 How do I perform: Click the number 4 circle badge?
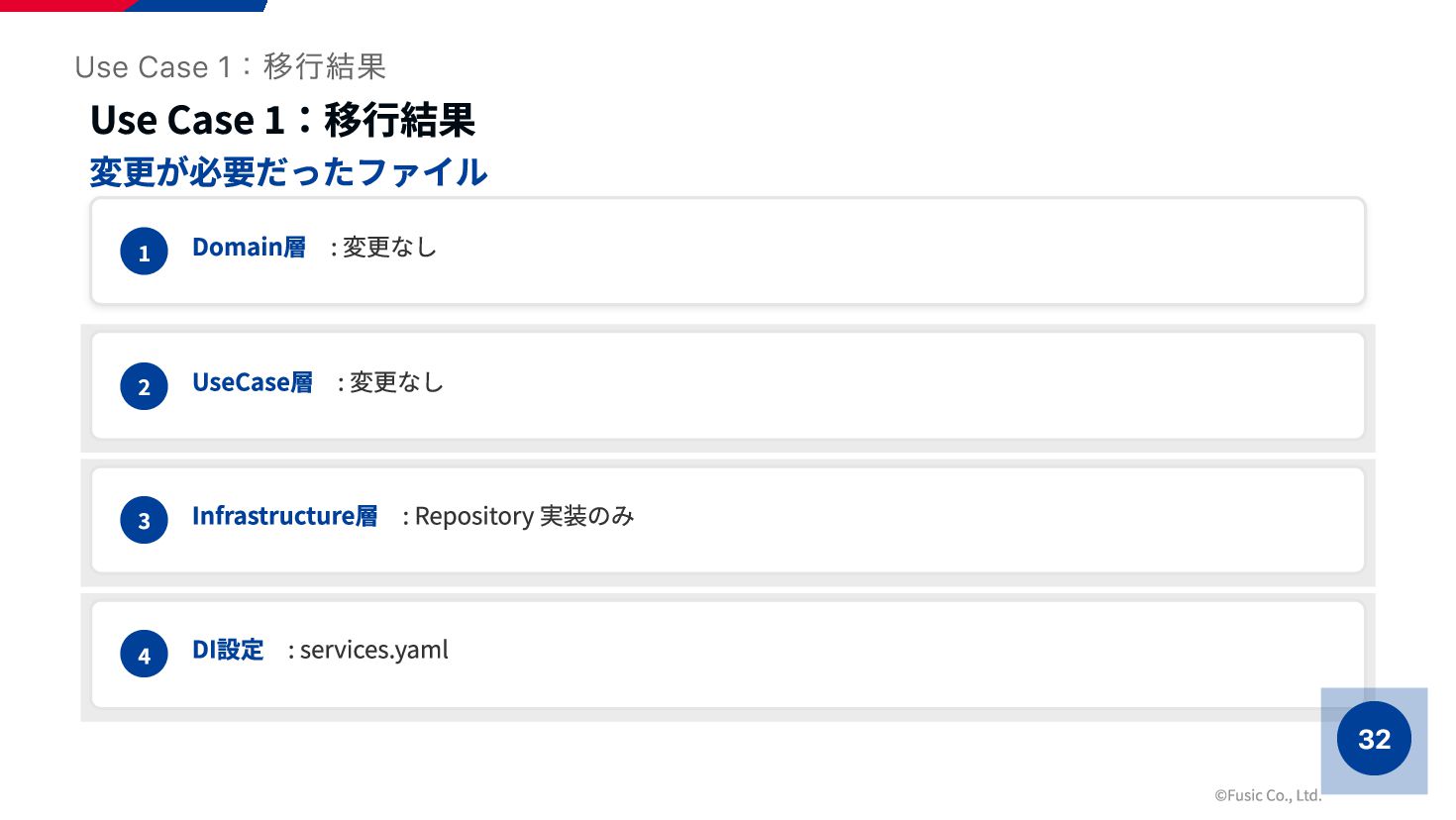click(x=144, y=655)
